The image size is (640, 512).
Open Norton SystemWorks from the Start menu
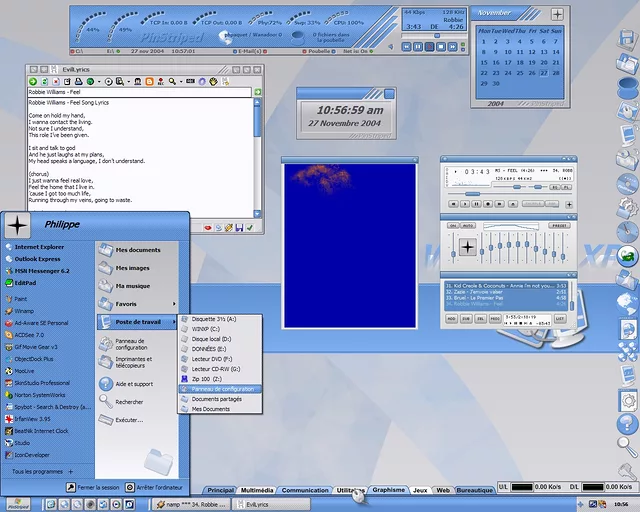pyautogui.click(x=42, y=394)
